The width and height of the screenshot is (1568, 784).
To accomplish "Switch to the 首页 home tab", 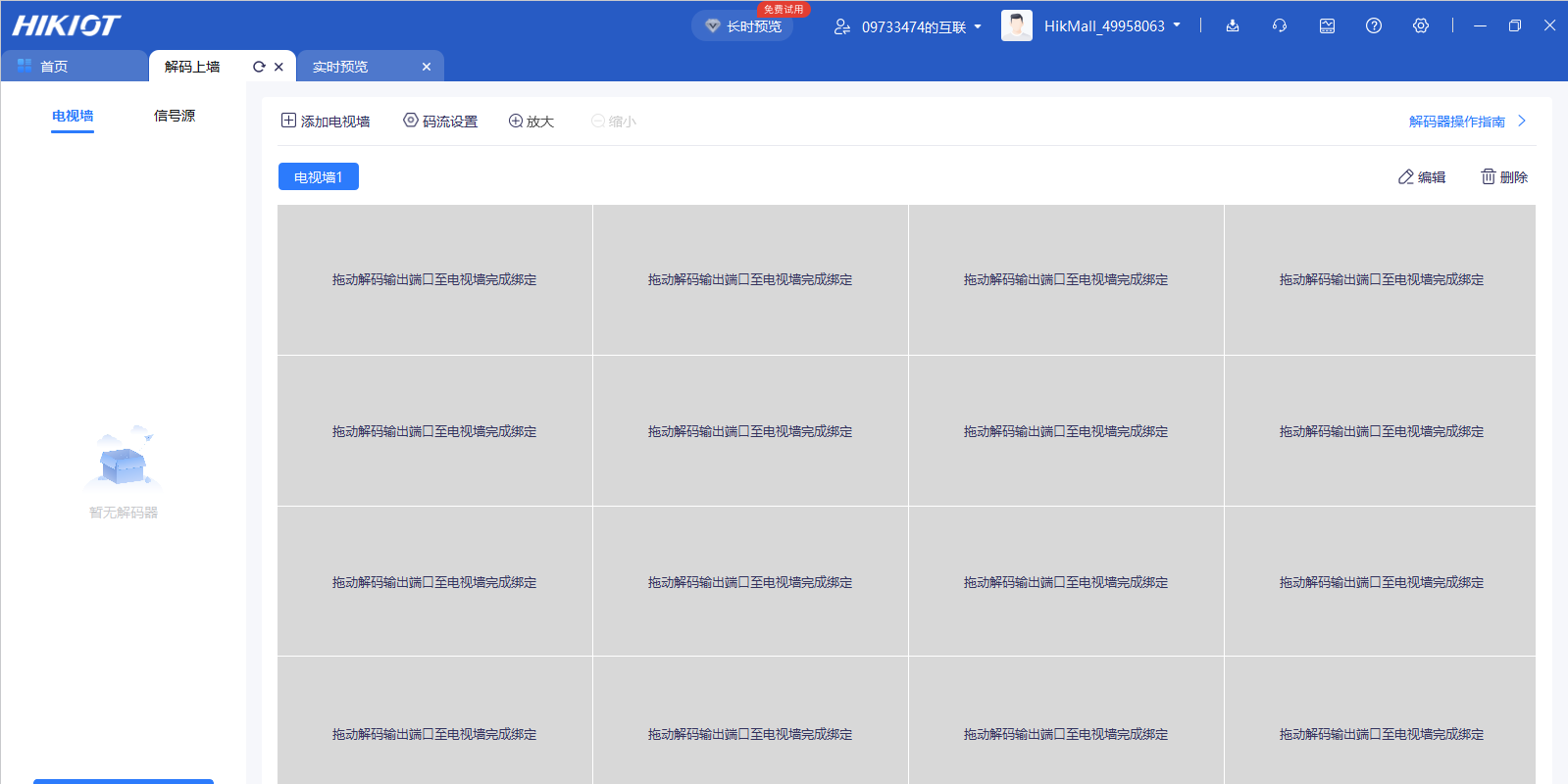I will tap(54, 67).
